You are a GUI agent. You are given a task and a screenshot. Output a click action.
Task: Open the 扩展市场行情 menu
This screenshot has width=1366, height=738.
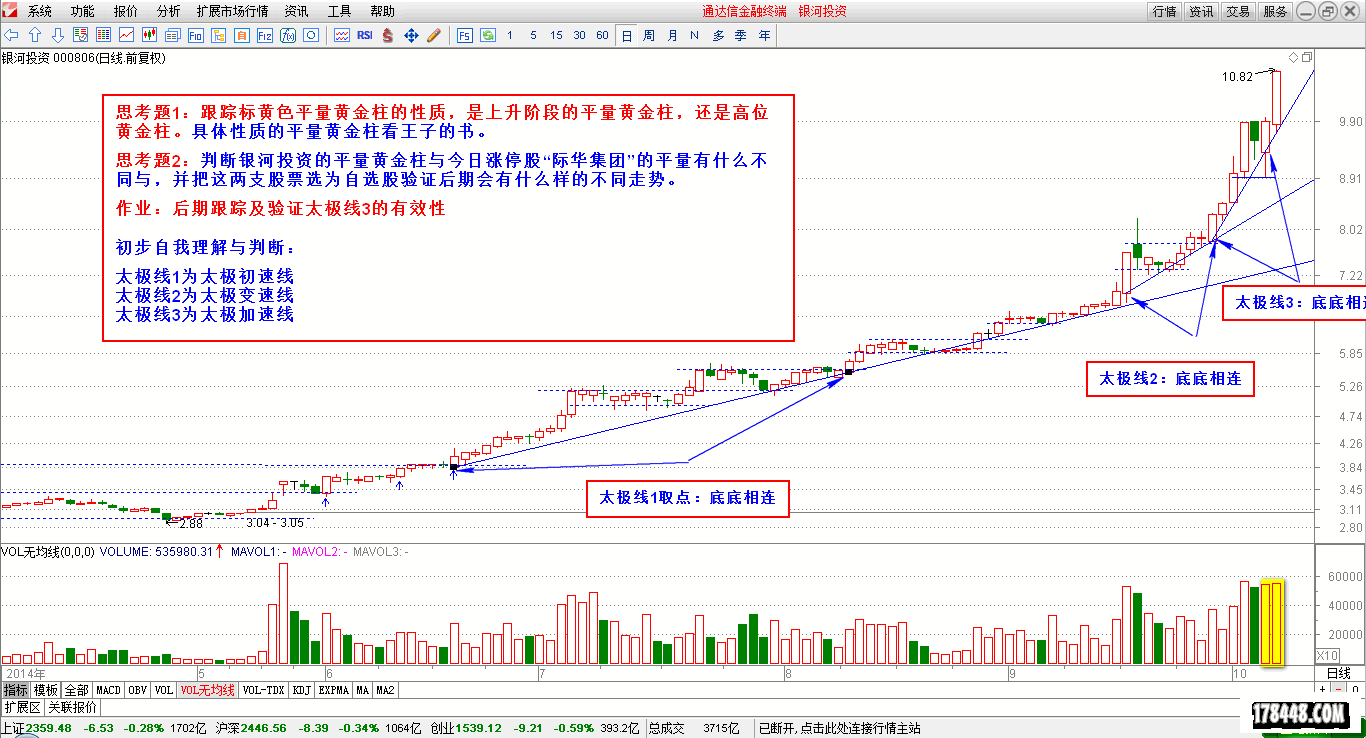tap(232, 11)
